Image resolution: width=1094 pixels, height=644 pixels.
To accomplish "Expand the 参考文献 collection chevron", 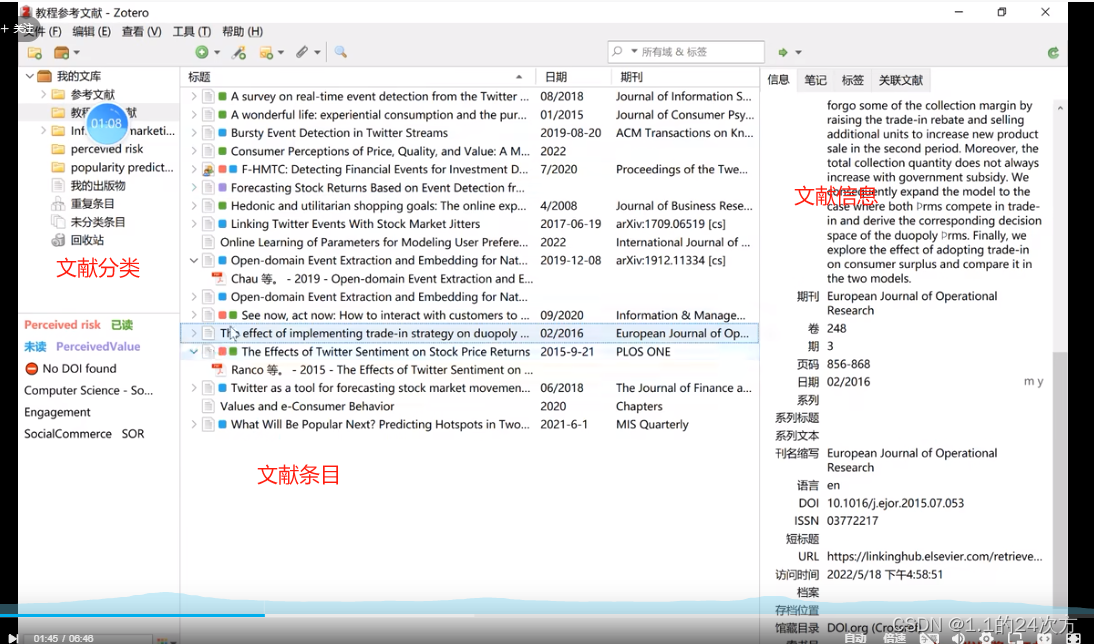I will [x=43, y=94].
